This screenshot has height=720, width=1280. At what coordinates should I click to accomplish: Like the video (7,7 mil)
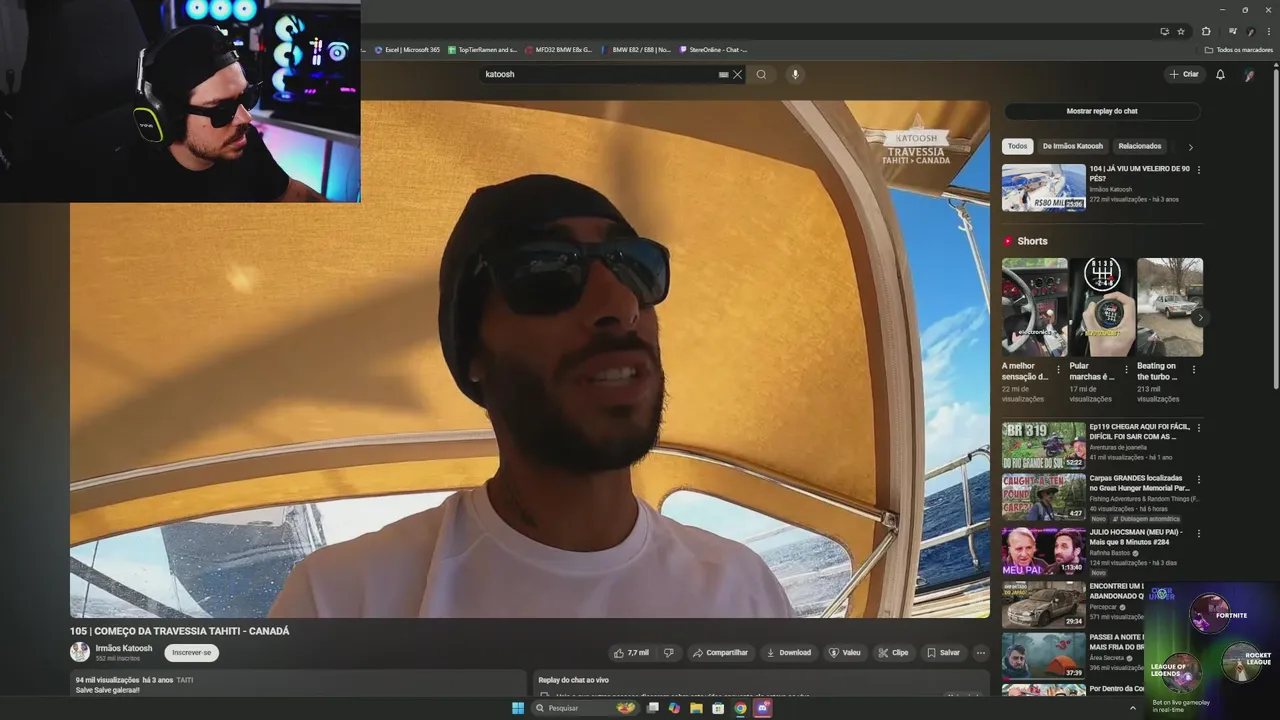631,652
